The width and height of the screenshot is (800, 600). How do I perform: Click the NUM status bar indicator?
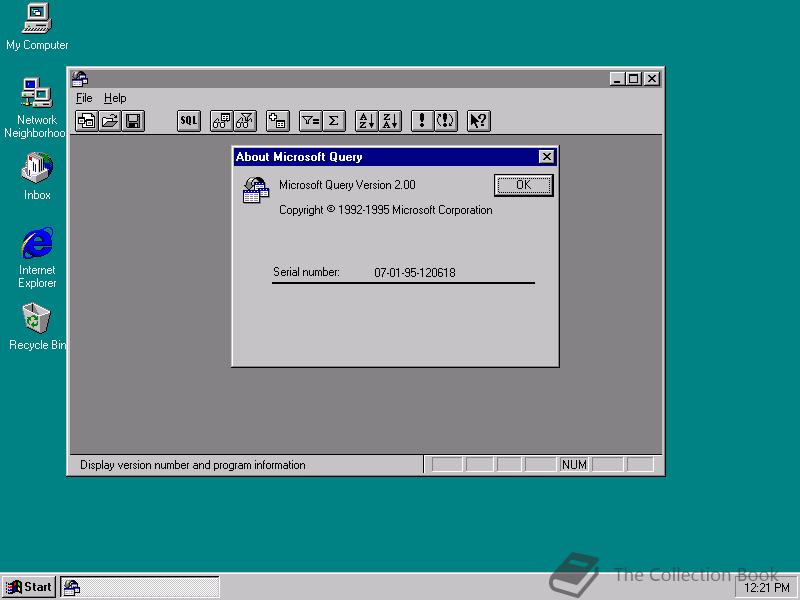[x=574, y=464]
